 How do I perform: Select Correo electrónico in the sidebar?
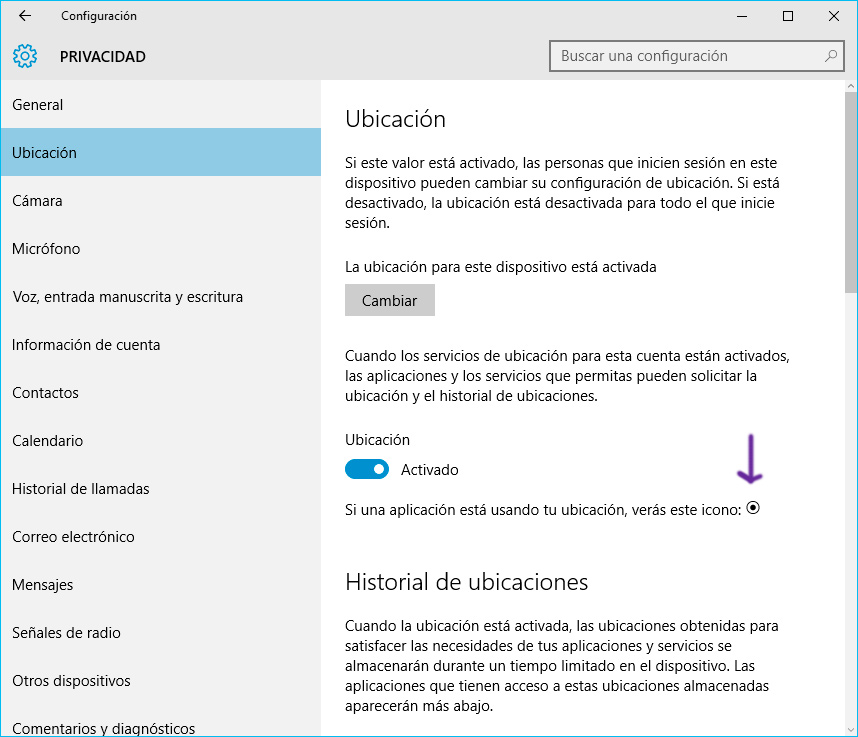pos(73,537)
